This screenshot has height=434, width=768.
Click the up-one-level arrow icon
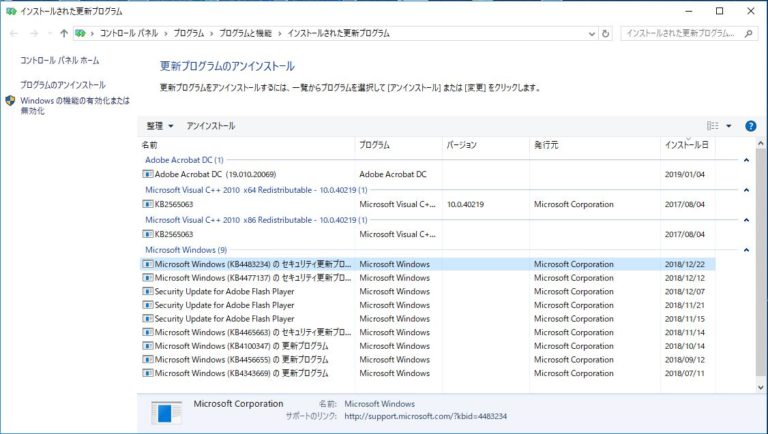click(x=64, y=33)
